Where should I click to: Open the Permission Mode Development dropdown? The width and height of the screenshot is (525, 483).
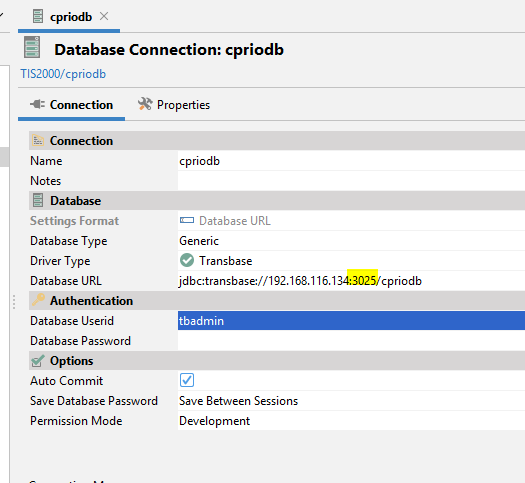(351, 421)
